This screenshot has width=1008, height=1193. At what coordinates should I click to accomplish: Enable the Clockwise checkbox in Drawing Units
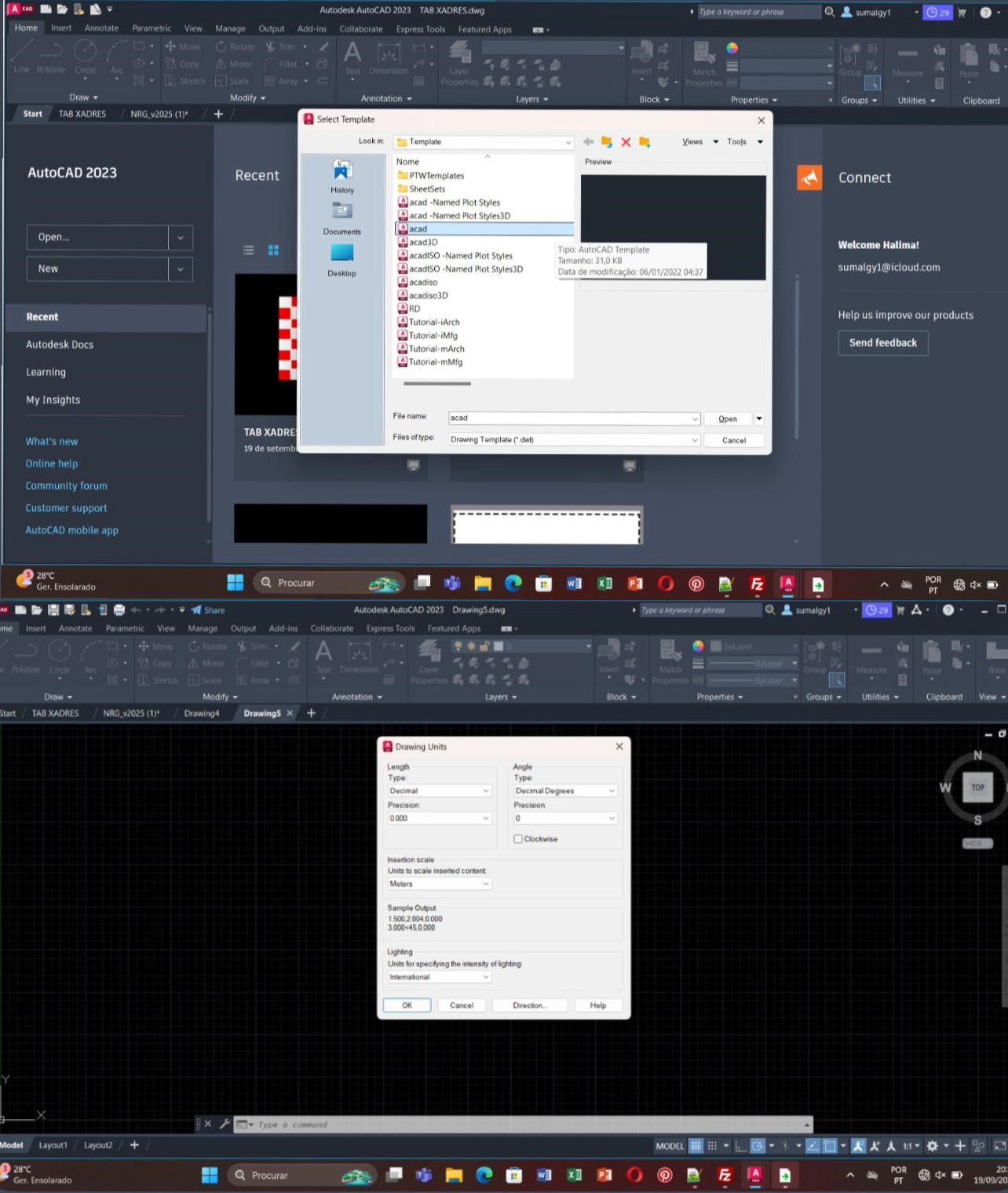[x=518, y=839]
